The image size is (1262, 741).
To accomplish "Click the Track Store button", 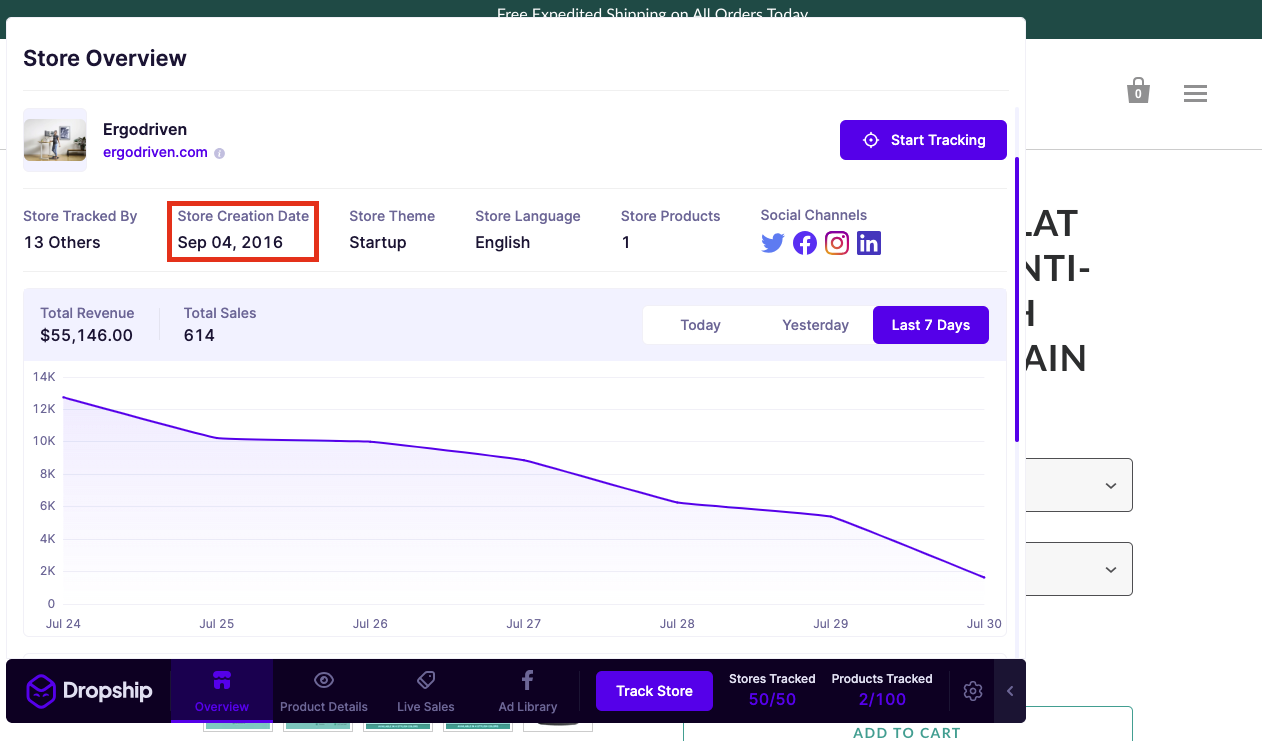I will (654, 691).
